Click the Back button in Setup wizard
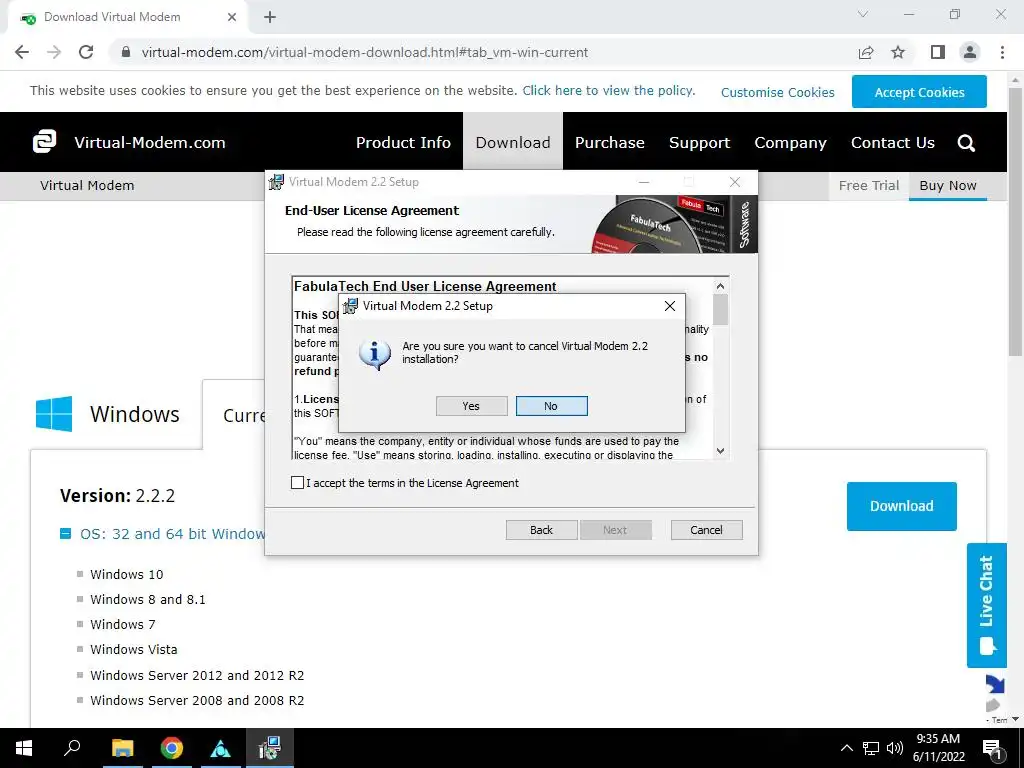1024x768 pixels. click(541, 530)
